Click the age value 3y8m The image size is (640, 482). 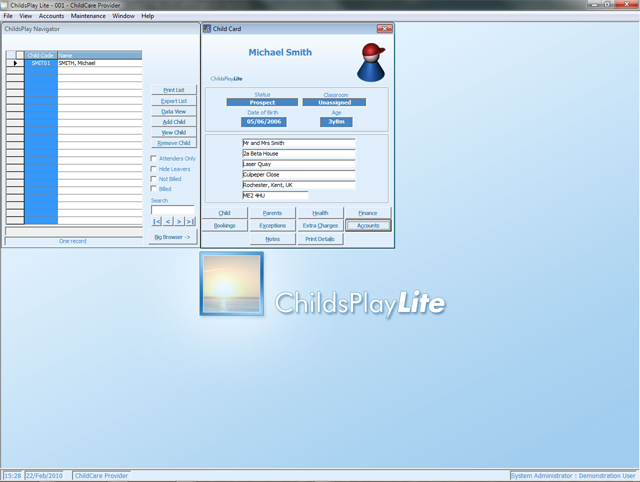336,122
